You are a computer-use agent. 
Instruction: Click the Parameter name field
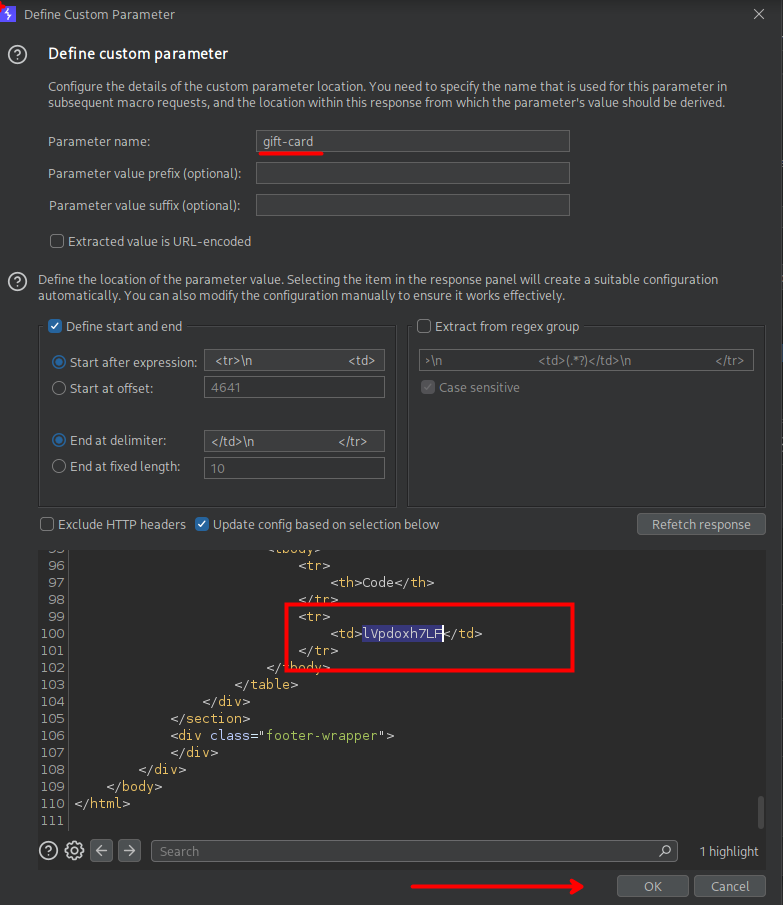tap(412, 141)
